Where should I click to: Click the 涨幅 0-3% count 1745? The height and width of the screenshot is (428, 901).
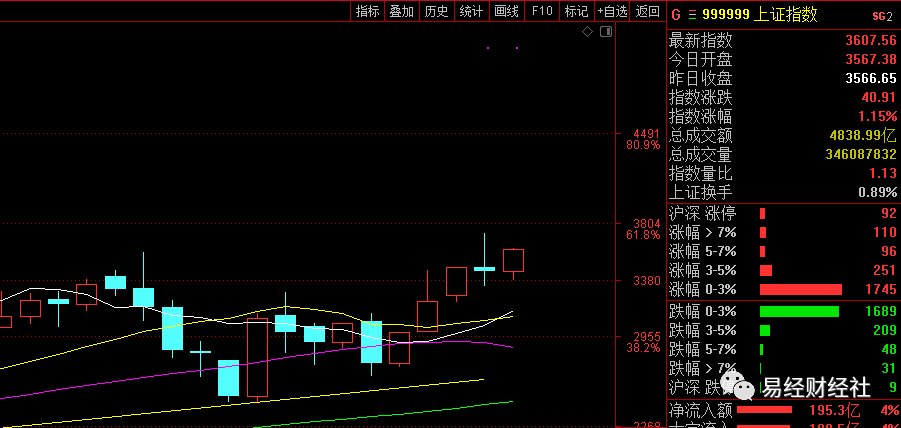[x=881, y=289]
